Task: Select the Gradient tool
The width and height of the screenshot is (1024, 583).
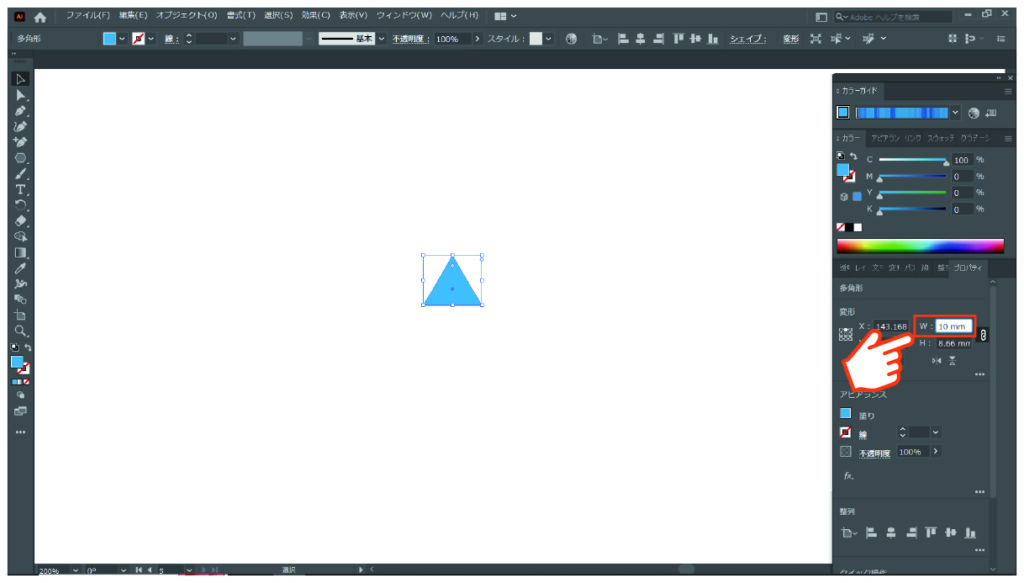Action: pyautogui.click(x=20, y=253)
